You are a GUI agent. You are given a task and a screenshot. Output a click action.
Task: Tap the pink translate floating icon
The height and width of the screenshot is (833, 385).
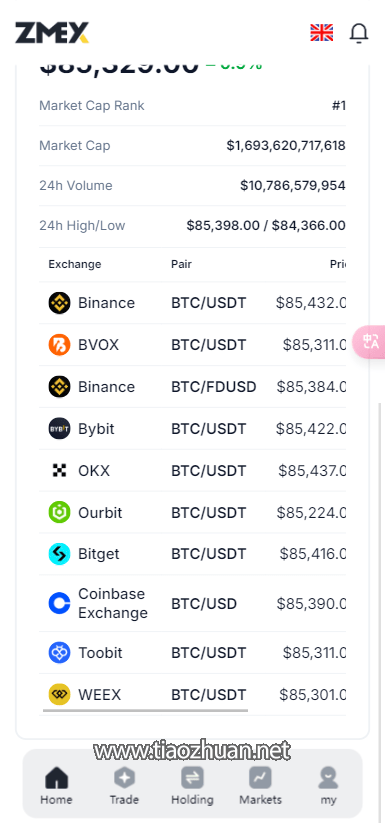click(x=370, y=341)
